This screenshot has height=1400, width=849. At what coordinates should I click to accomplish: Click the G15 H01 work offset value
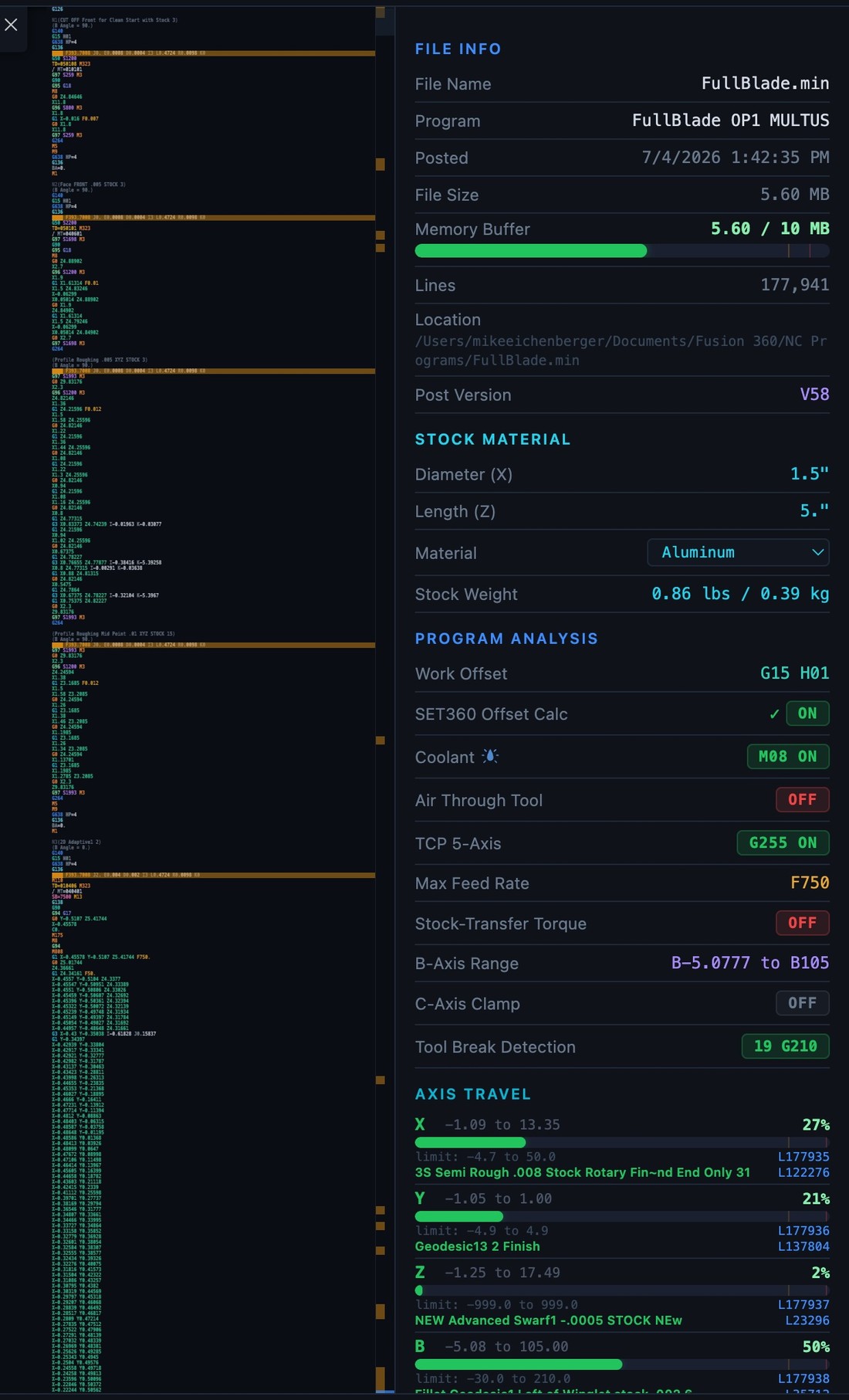794,673
